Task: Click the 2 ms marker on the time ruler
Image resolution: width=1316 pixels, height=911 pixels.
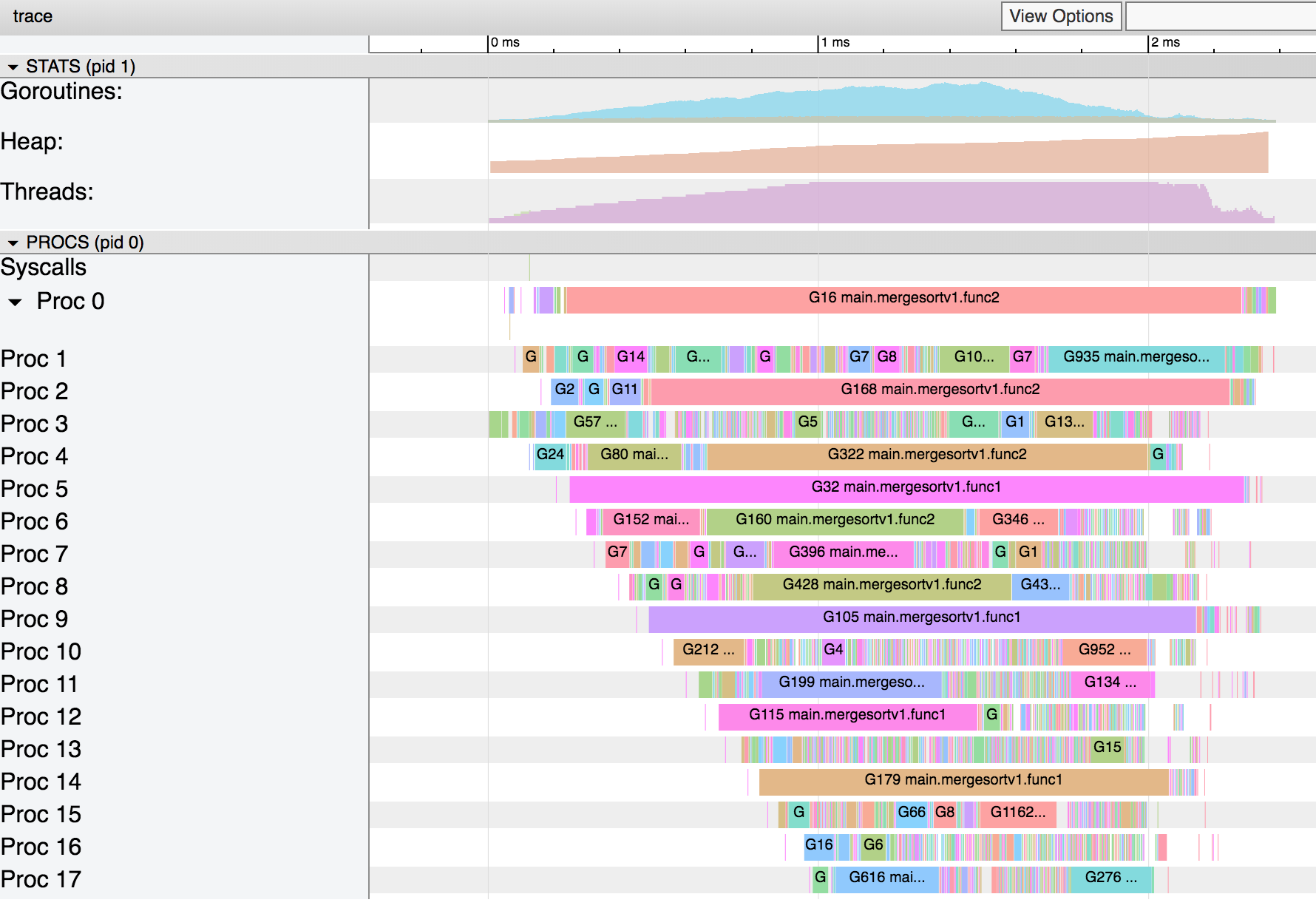Action: (x=1166, y=43)
